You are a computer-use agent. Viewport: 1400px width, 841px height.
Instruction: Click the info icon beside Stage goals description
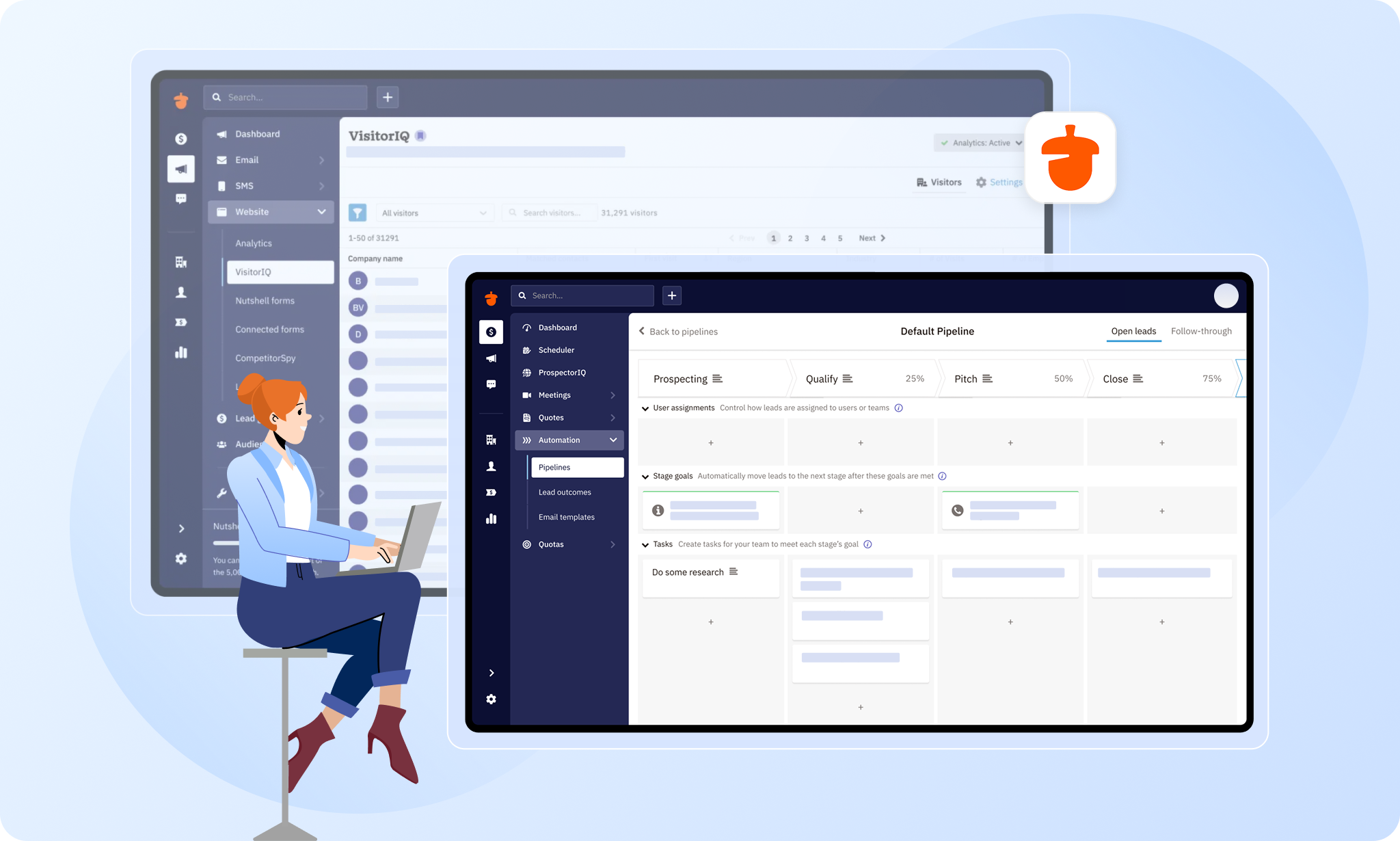pos(942,477)
